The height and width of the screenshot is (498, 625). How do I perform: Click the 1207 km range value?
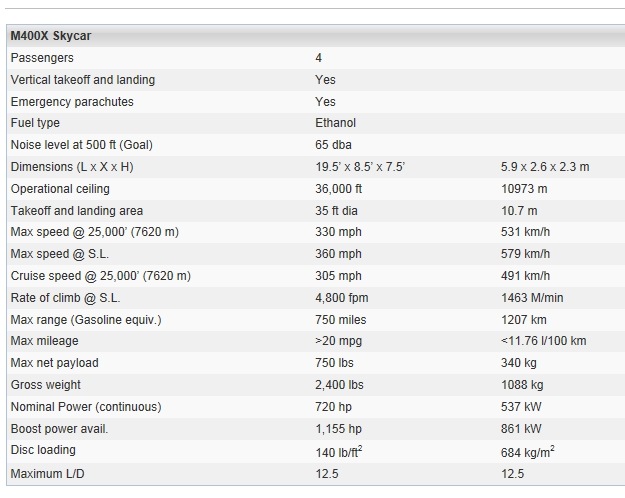524,320
